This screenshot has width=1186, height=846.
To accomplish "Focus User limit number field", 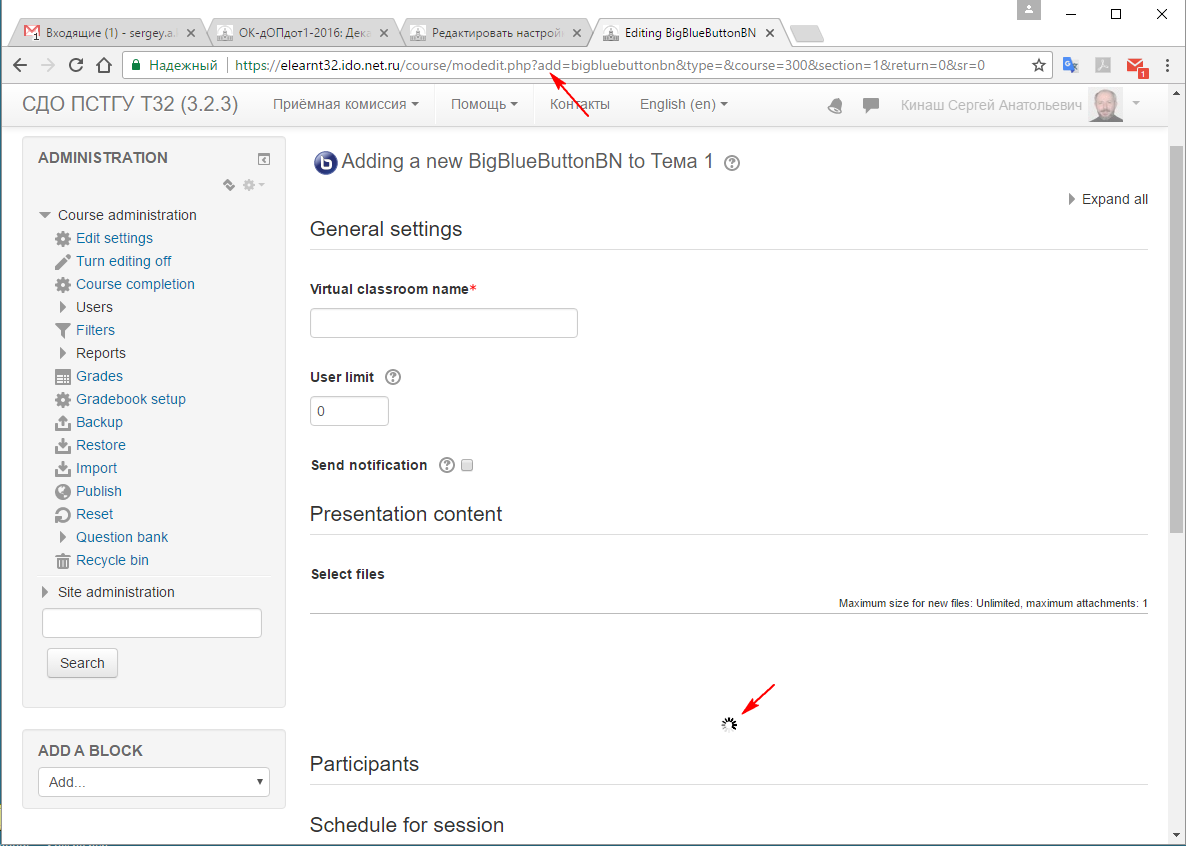I will pyautogui.click(x=349, y=411).
